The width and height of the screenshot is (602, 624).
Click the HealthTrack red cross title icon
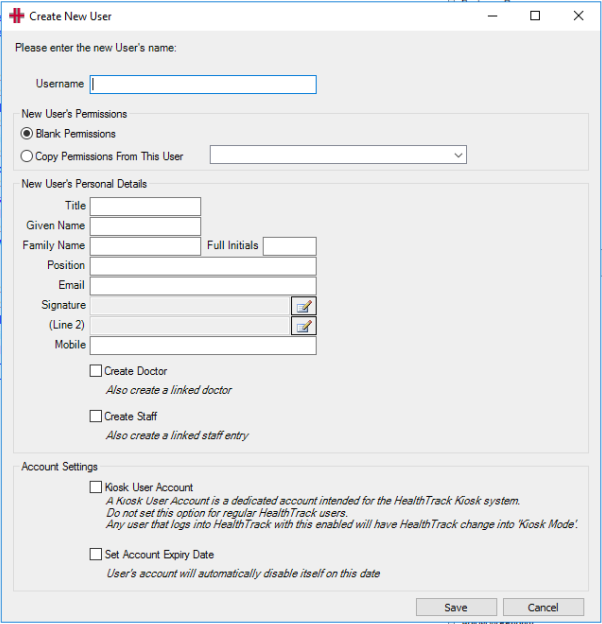click(17, 16)
